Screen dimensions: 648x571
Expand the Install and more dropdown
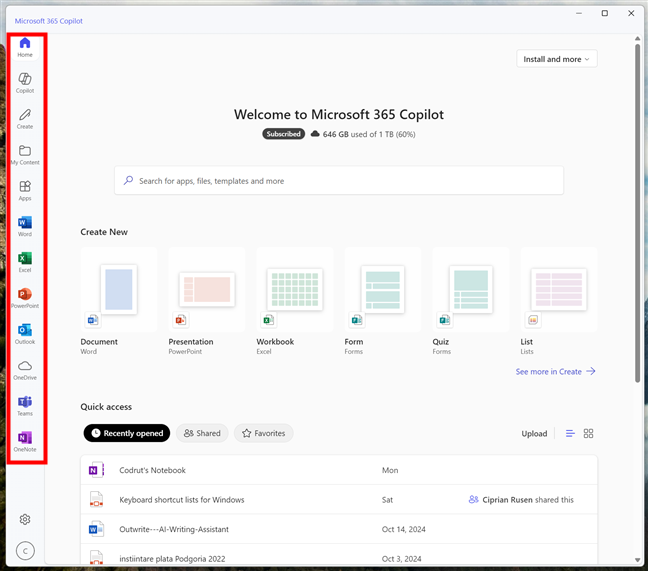click(557, 59)
